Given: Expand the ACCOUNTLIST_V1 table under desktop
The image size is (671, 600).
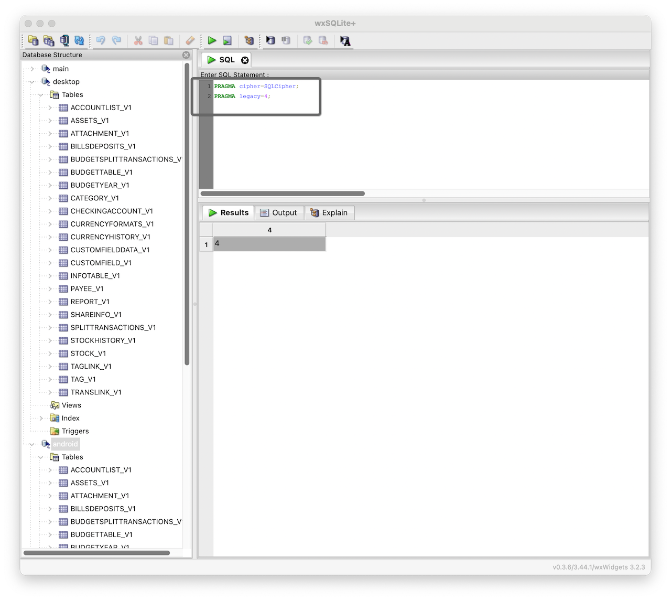Looking at the screenshot, I should pyautogui.click(x=50, y=107).
